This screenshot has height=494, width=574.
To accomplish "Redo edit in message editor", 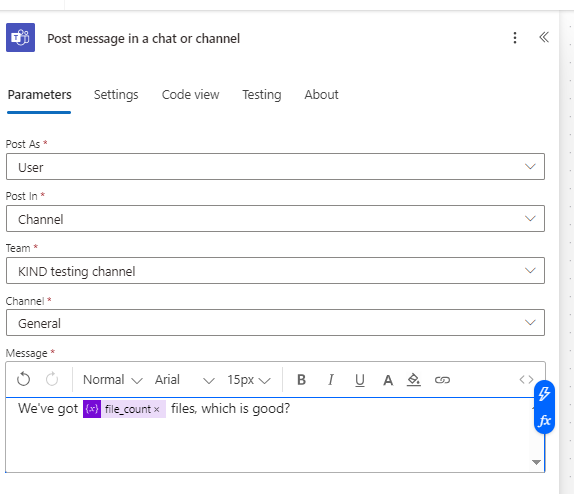I will pos(52,379).
